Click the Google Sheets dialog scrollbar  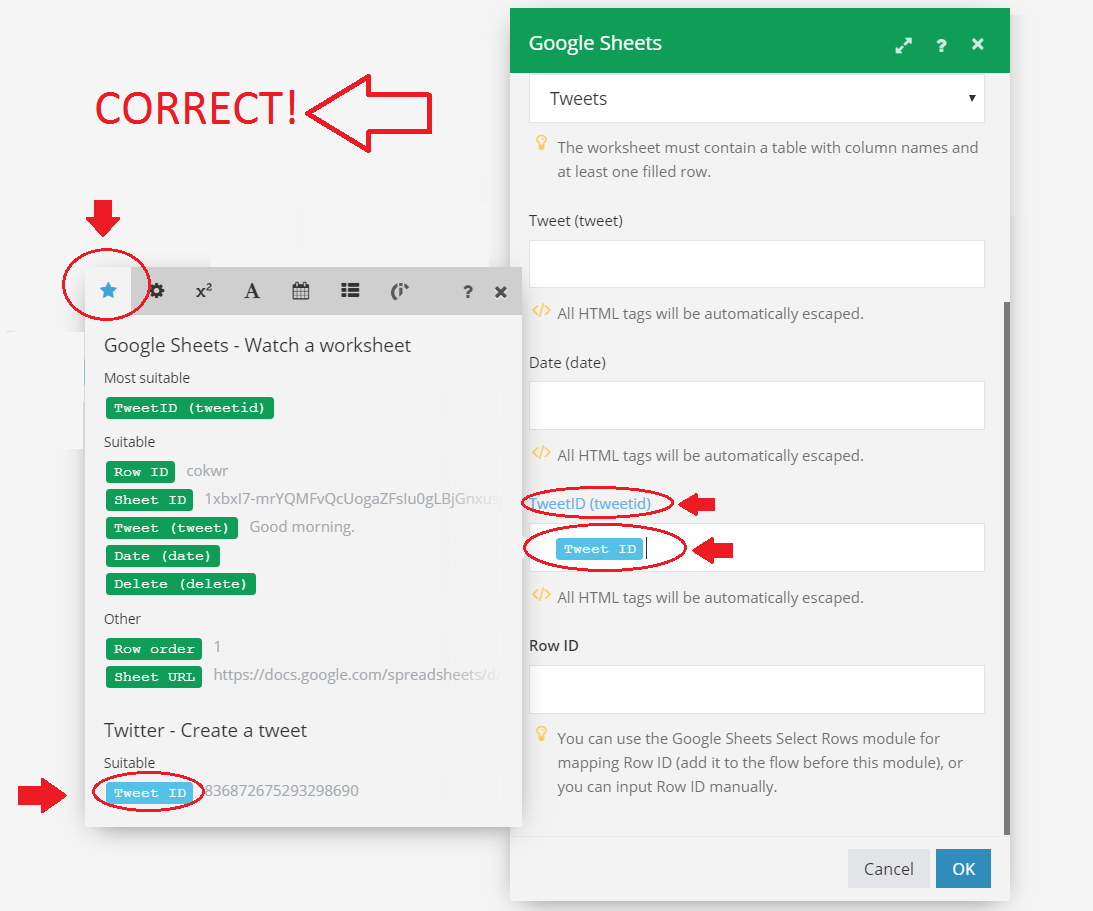(1007, 568)
